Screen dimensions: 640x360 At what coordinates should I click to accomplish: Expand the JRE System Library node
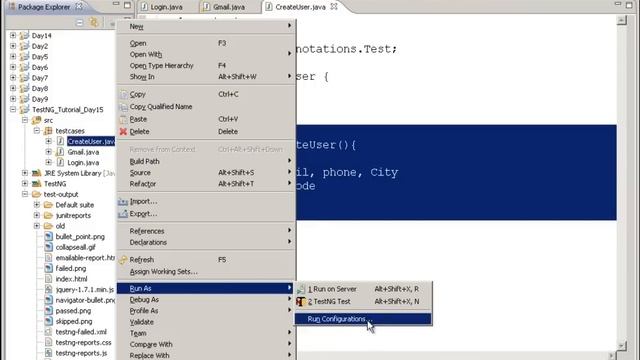pyautogui.click(x=25, y=173)
